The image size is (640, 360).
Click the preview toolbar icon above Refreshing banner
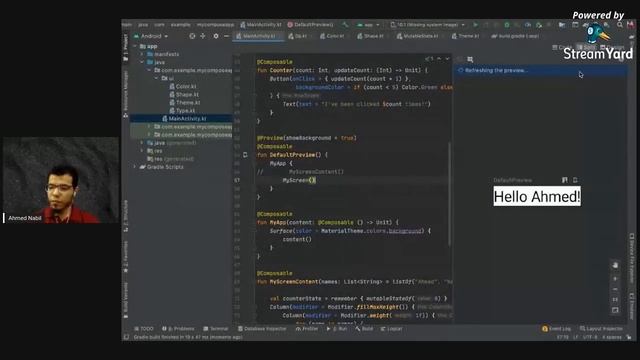coord(470,59)
